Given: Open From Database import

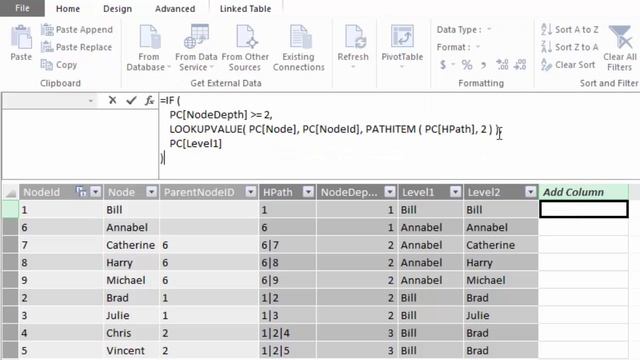Looking at the screenshot, I should (149, 48).
